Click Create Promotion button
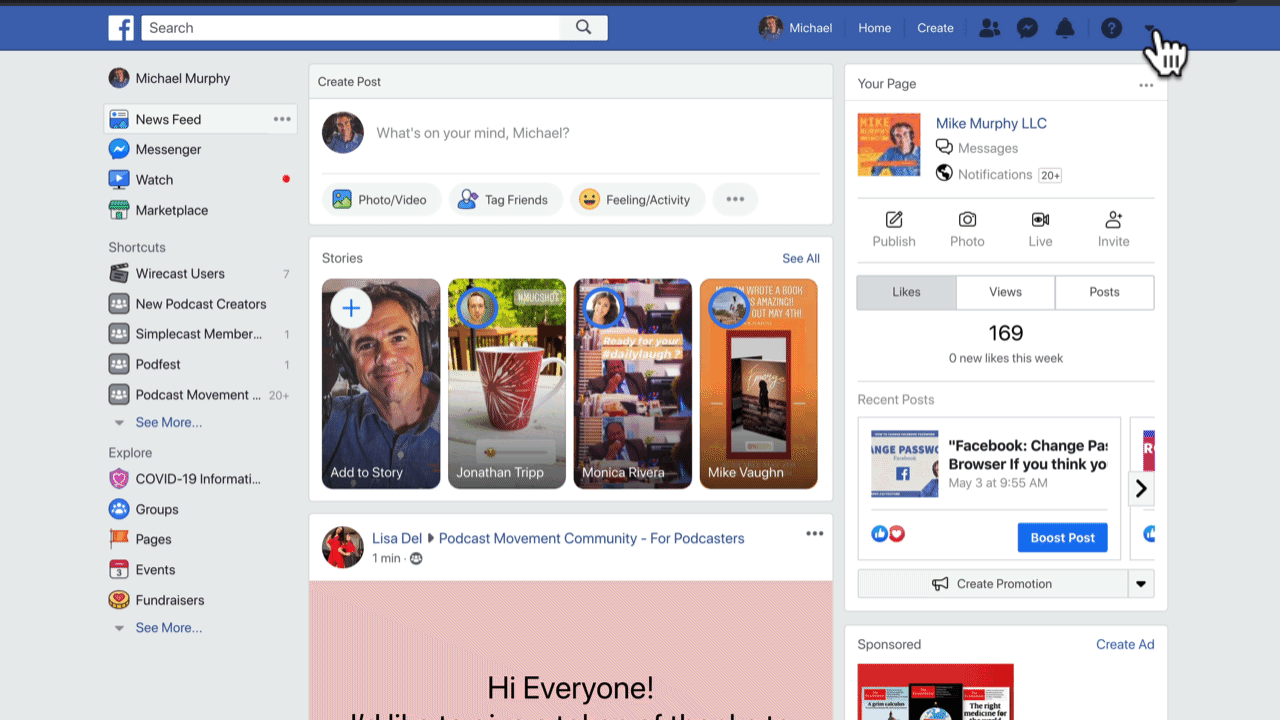This screenshot has width=1280, height=720. coord(993,584)
